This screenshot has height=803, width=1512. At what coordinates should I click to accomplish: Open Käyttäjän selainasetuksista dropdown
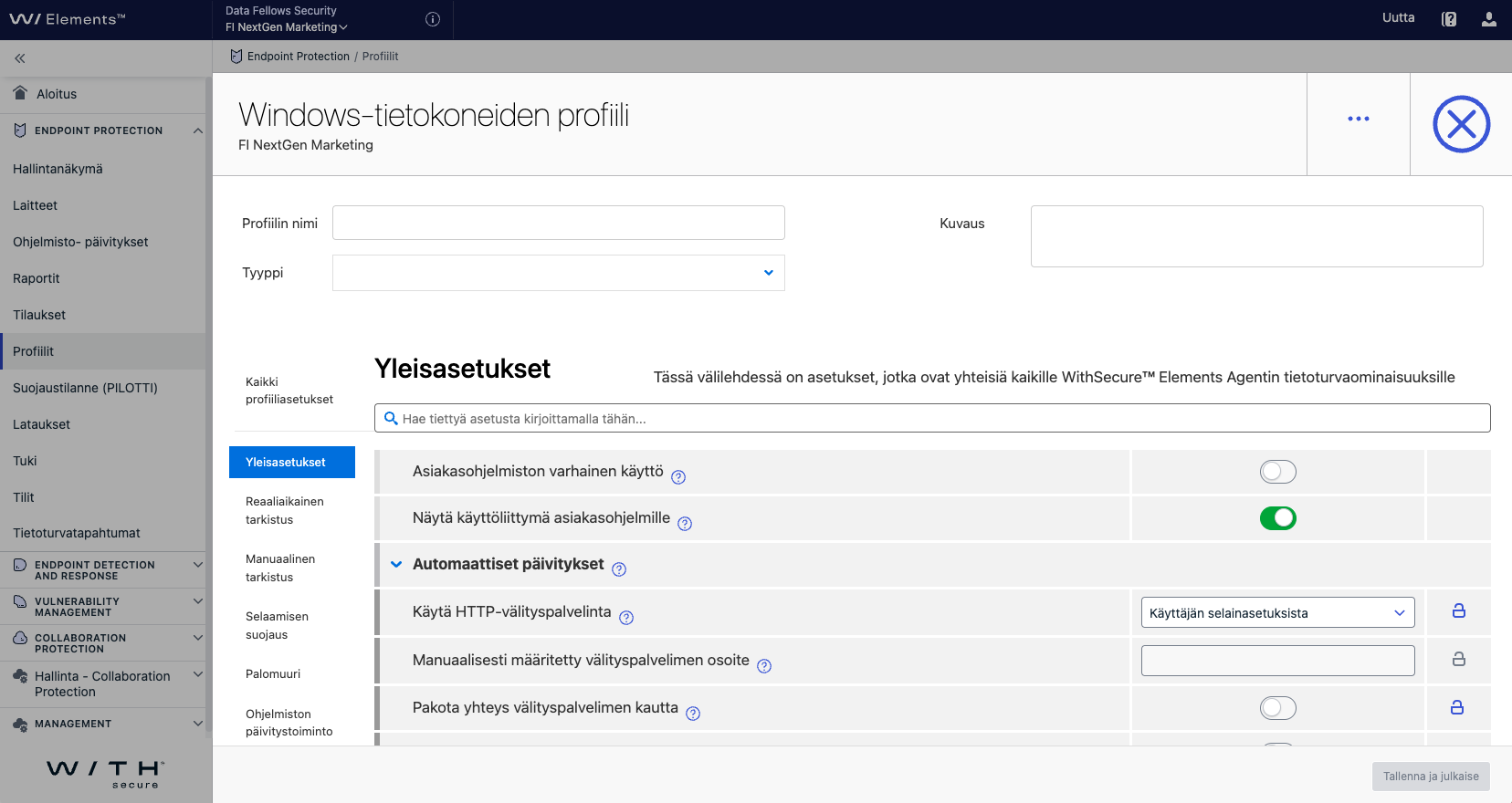point(1276,613)
